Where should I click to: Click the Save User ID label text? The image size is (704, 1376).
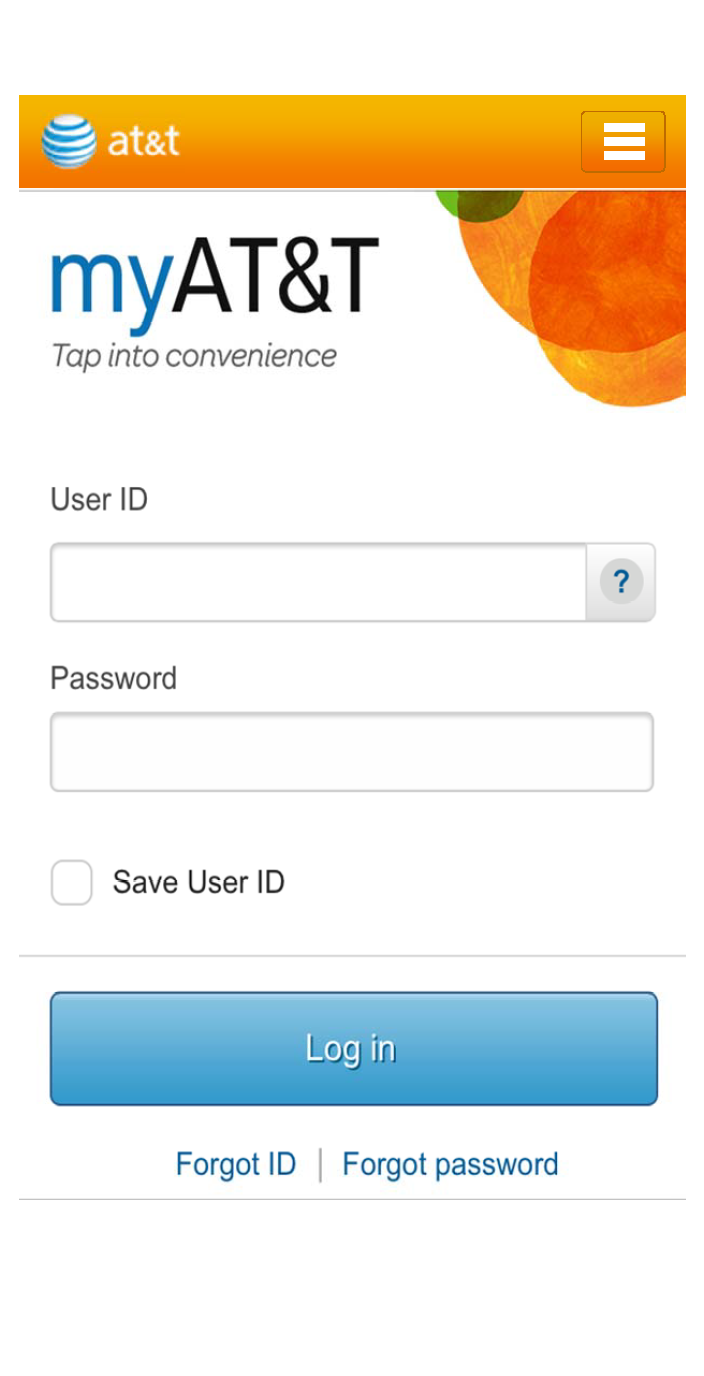(x=198, y=882)
